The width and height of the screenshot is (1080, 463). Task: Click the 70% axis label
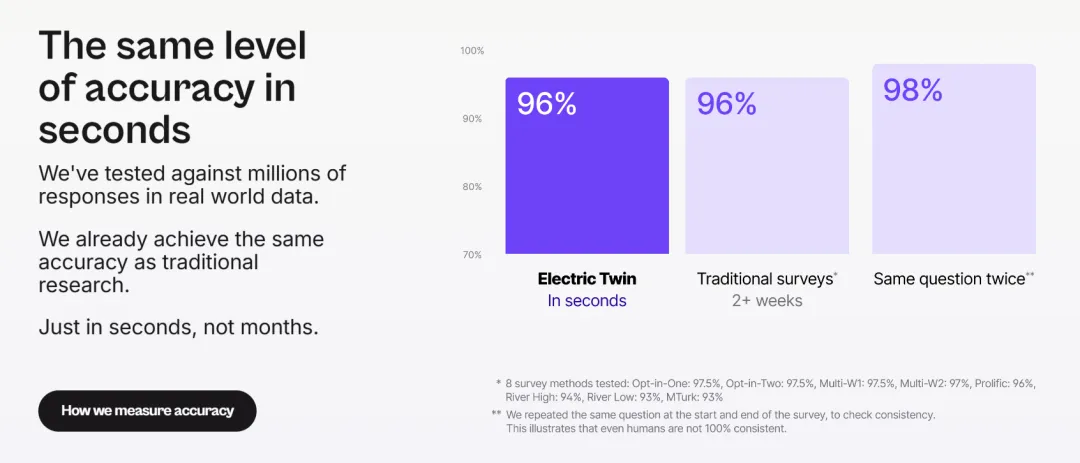472,255
